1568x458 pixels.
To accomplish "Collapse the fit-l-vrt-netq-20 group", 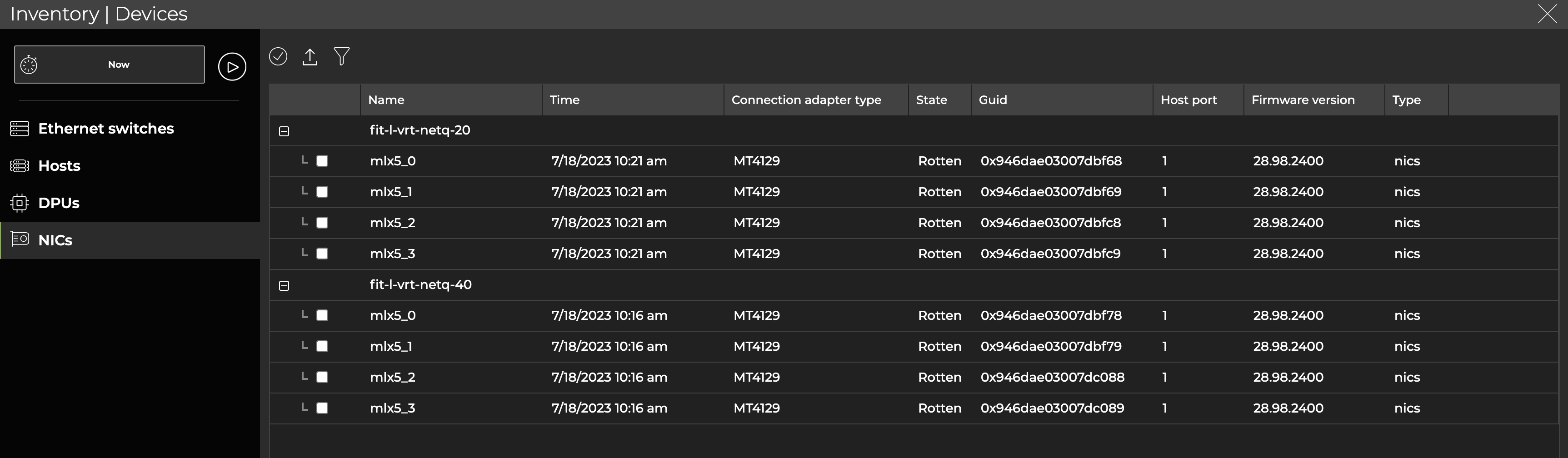I will (x=284, y=130).
